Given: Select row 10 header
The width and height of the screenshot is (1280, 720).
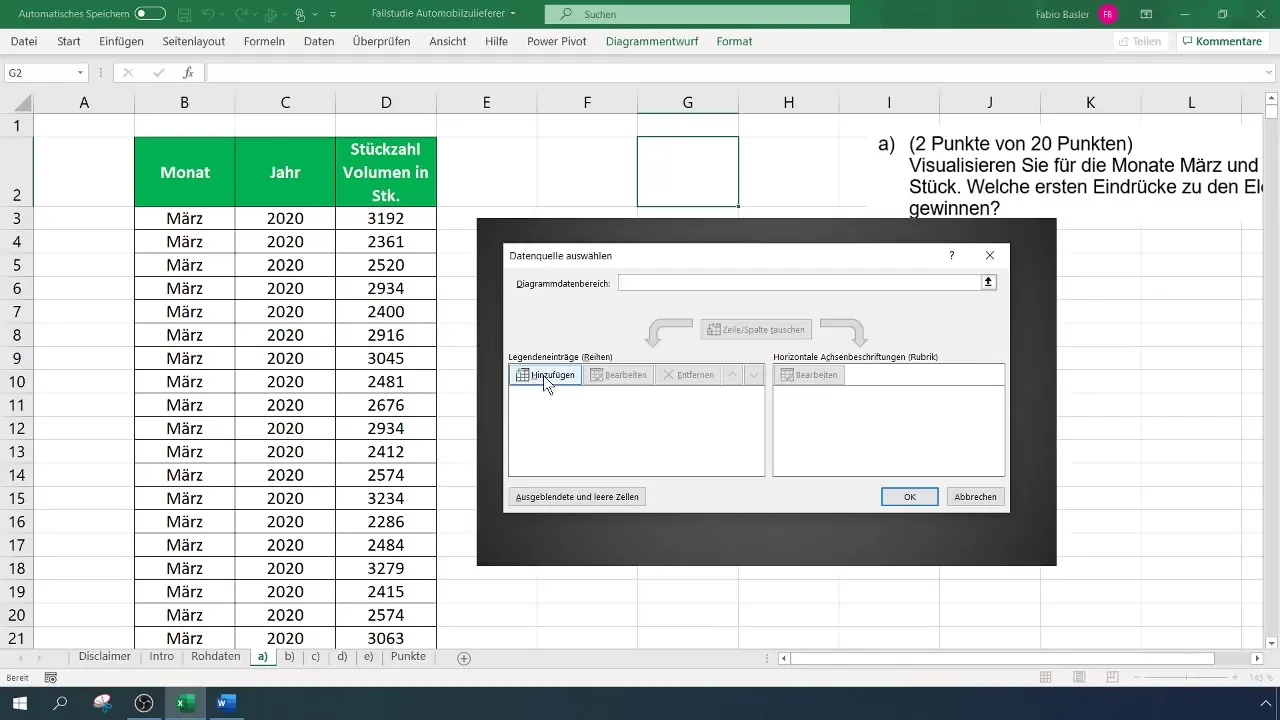Looking at the screenshot, I should click(16, 382).
